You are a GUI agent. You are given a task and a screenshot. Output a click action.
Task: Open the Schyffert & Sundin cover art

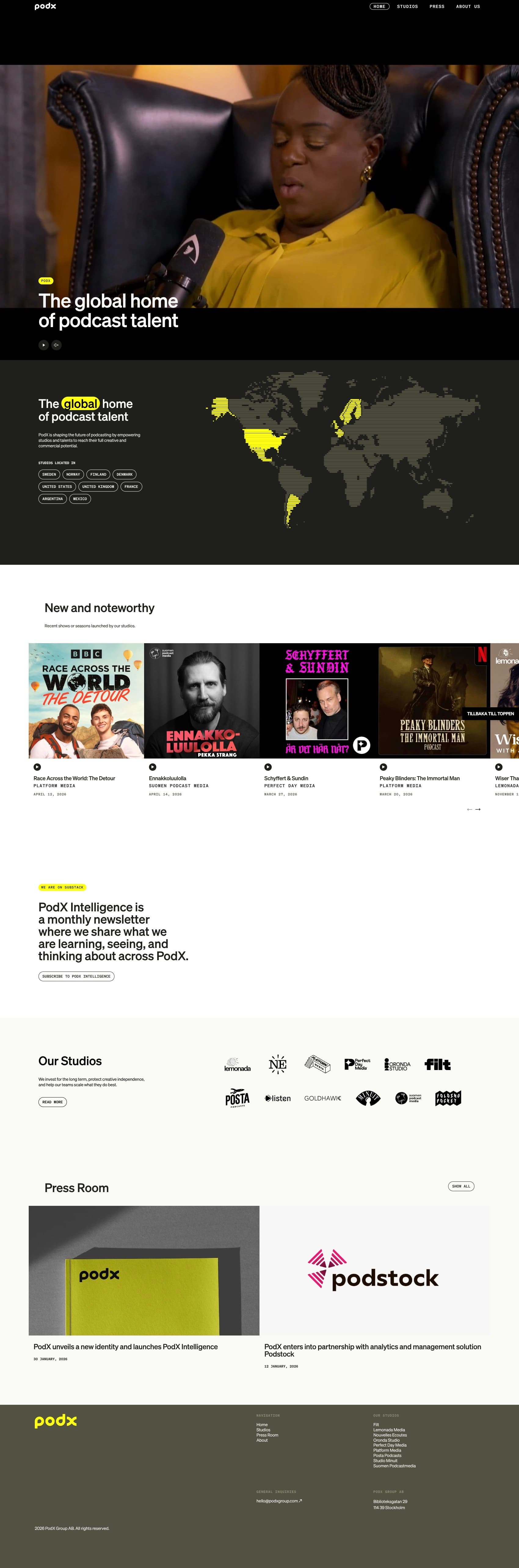(x=318, y=701)
